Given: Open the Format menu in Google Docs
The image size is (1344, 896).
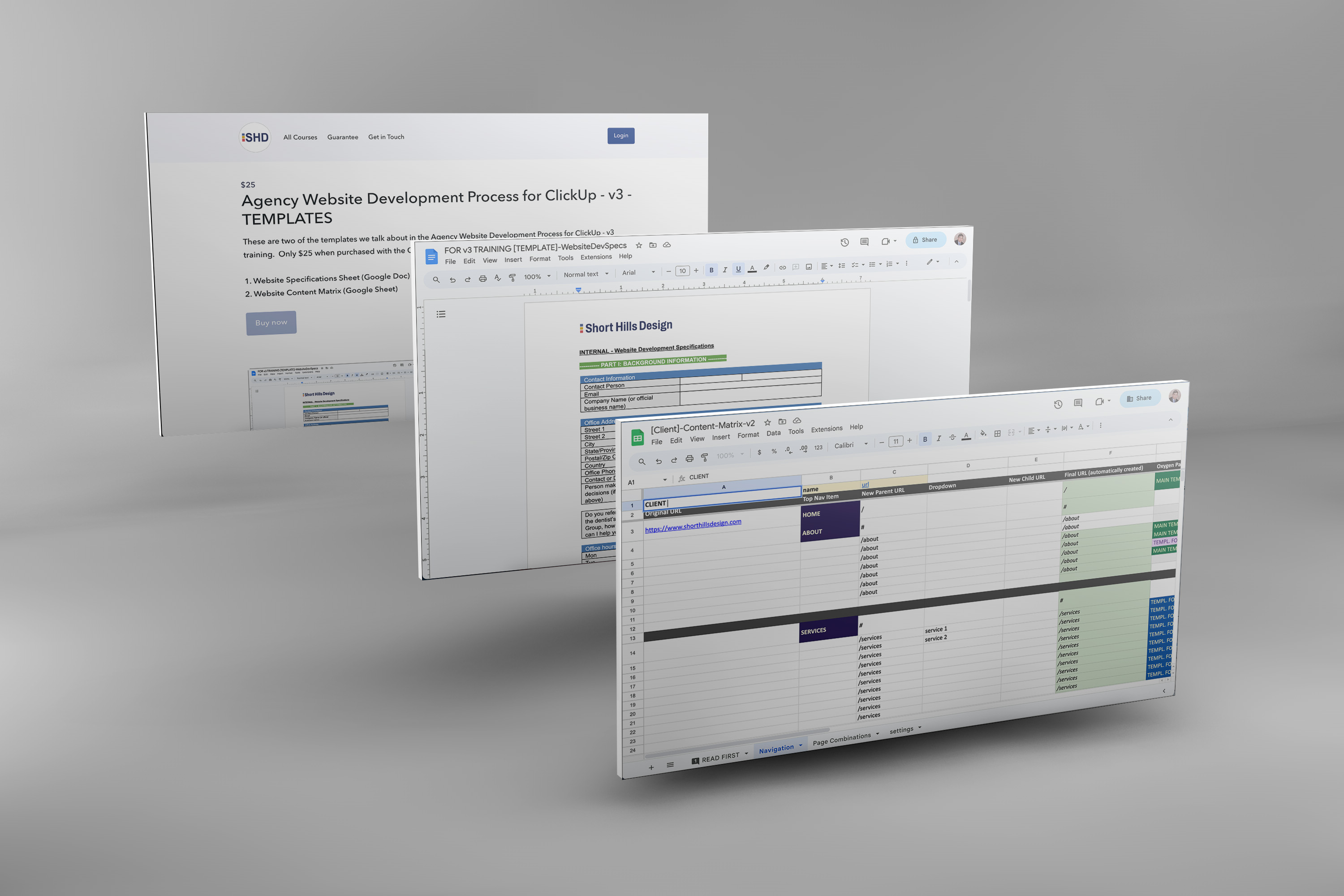Looking at the screenshot, I should point(539,259).
